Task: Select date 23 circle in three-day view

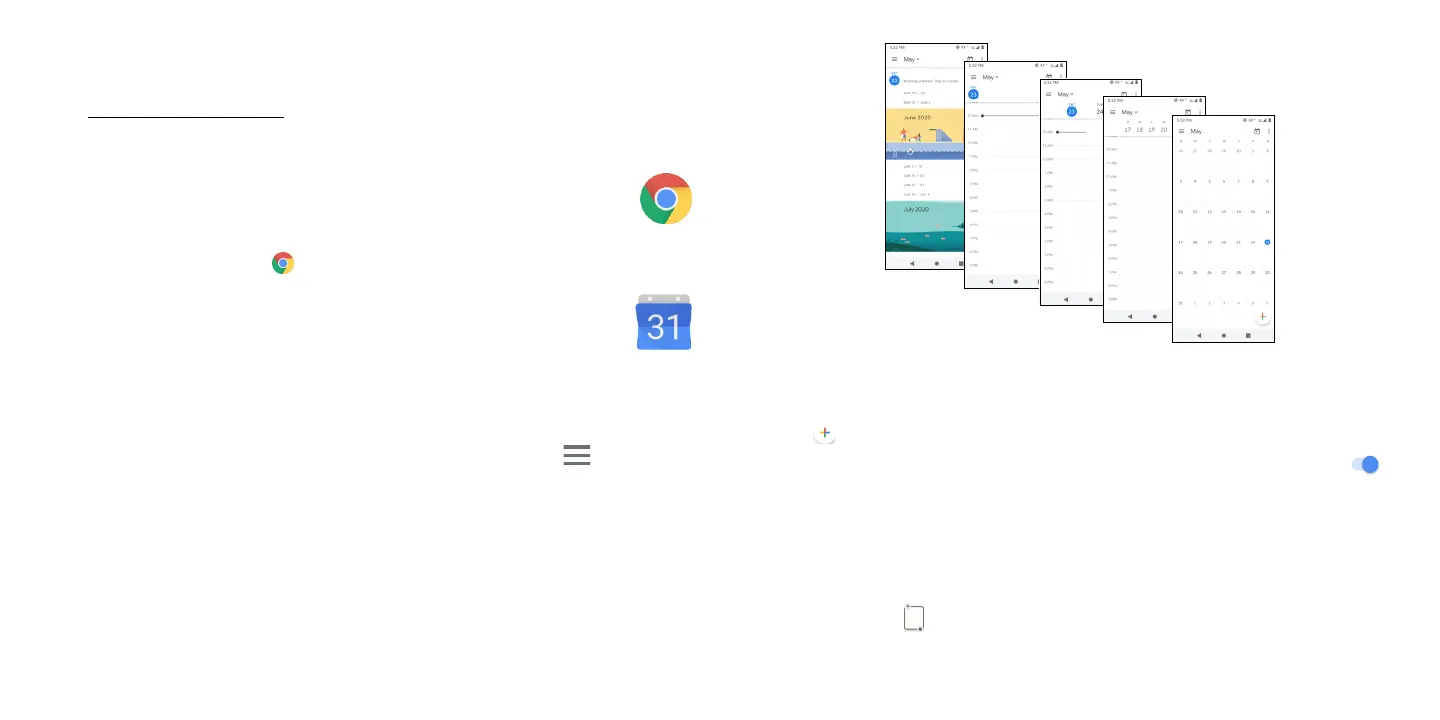Action: point(1071,111)
